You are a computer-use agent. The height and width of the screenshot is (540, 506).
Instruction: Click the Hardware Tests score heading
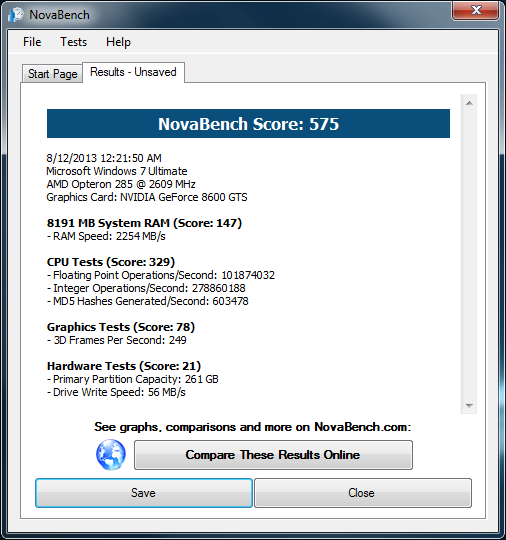coord(124,366)
